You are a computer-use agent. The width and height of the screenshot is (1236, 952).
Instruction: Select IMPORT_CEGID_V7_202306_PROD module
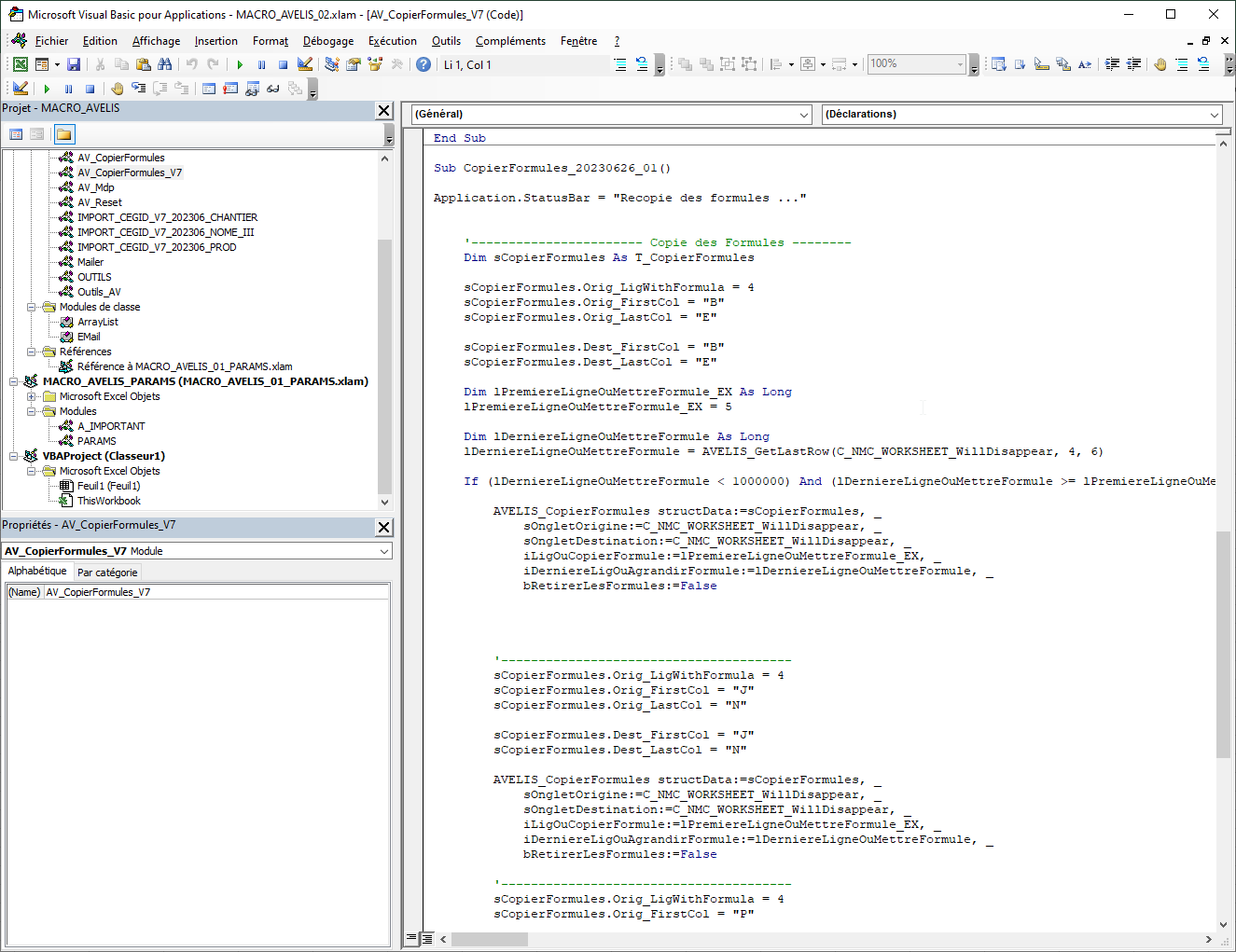(157, 247)
